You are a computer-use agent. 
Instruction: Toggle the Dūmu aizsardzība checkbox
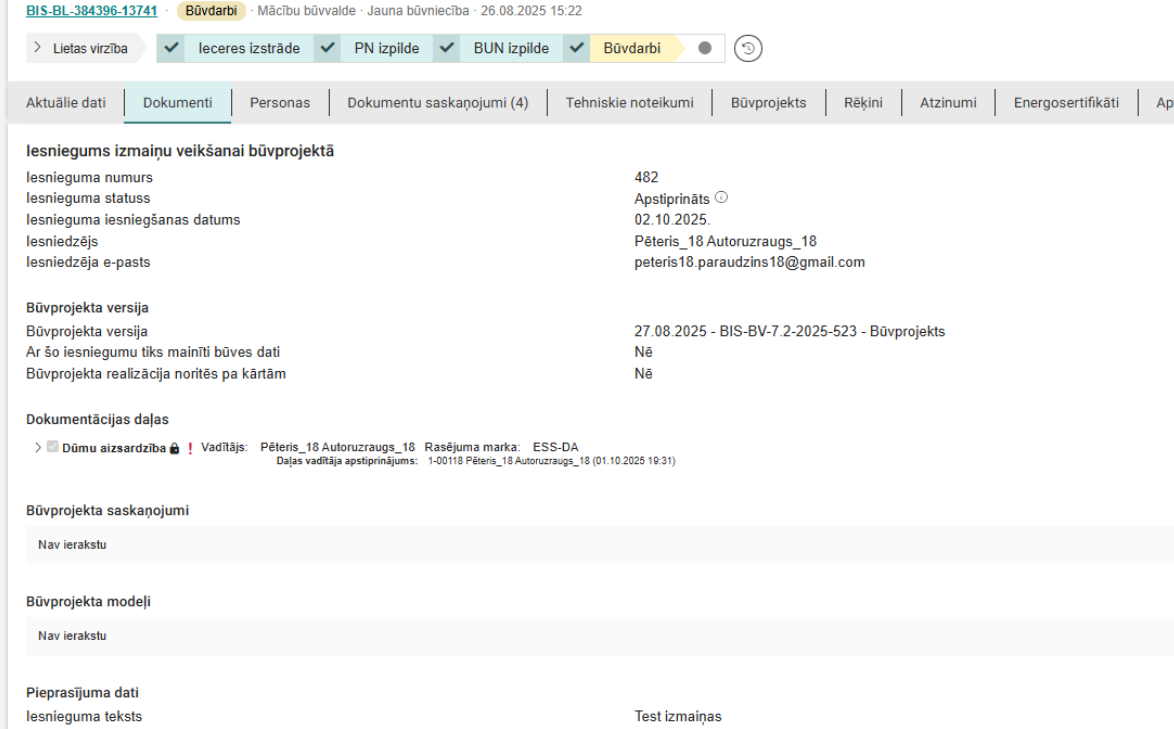point(53,447)
